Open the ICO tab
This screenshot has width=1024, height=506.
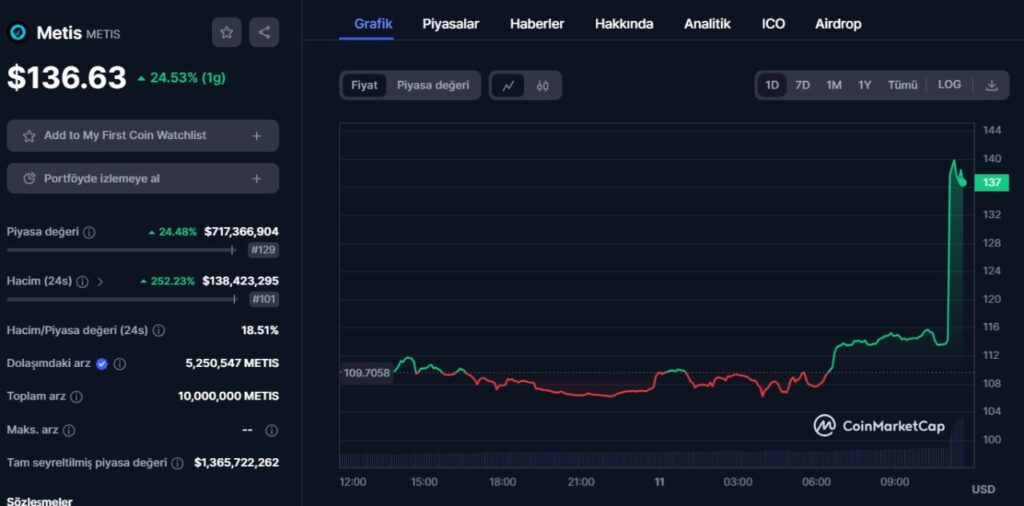pos(773,24)
